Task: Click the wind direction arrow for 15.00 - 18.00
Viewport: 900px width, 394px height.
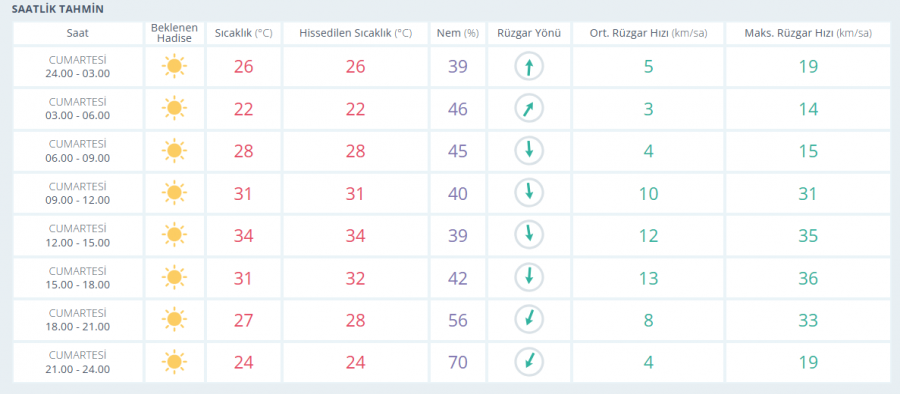Action: (x=529, y=278)
